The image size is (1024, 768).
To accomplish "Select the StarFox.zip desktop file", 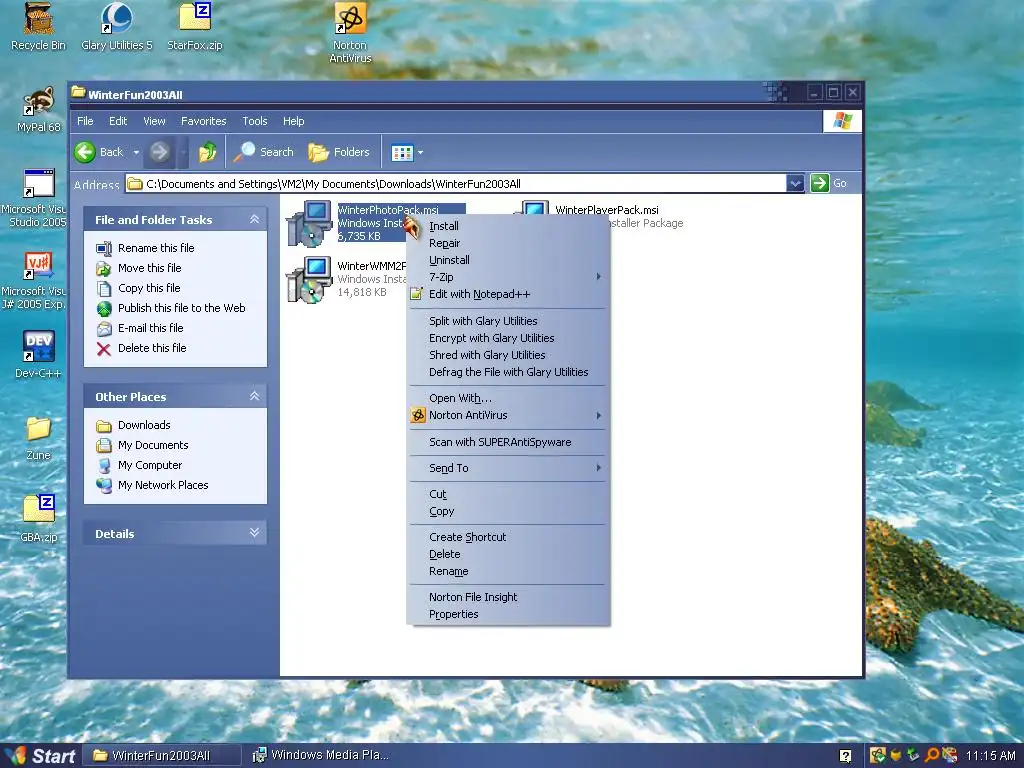I will [x=195, y=27].
